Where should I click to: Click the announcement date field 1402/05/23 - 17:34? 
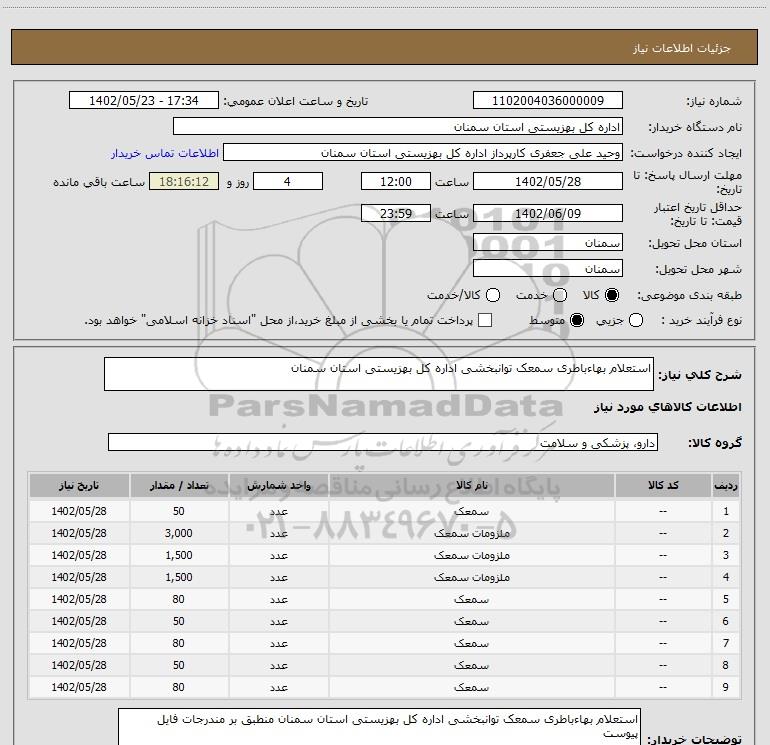click(143, 101)
